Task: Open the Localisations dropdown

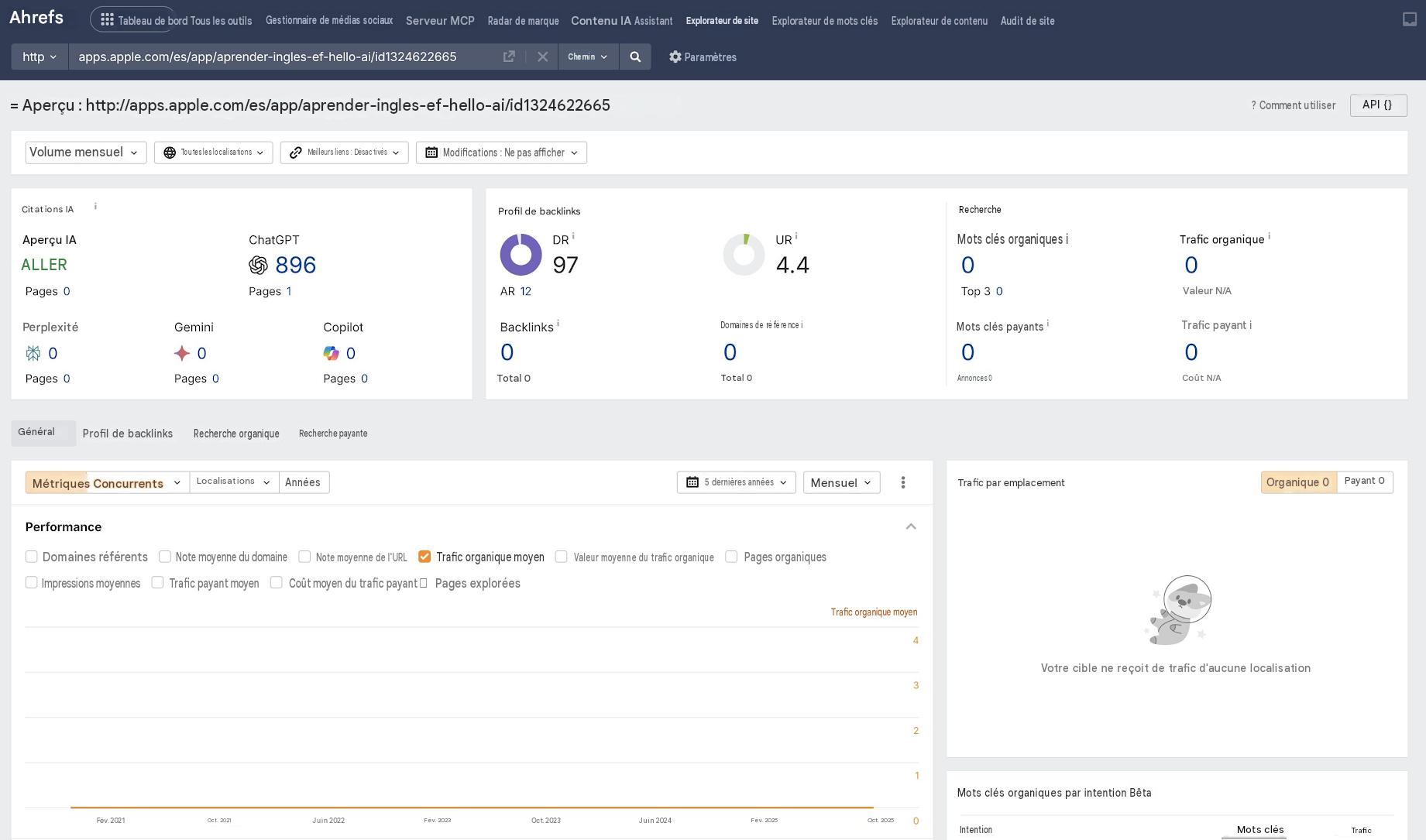Action: pos(234,482)
